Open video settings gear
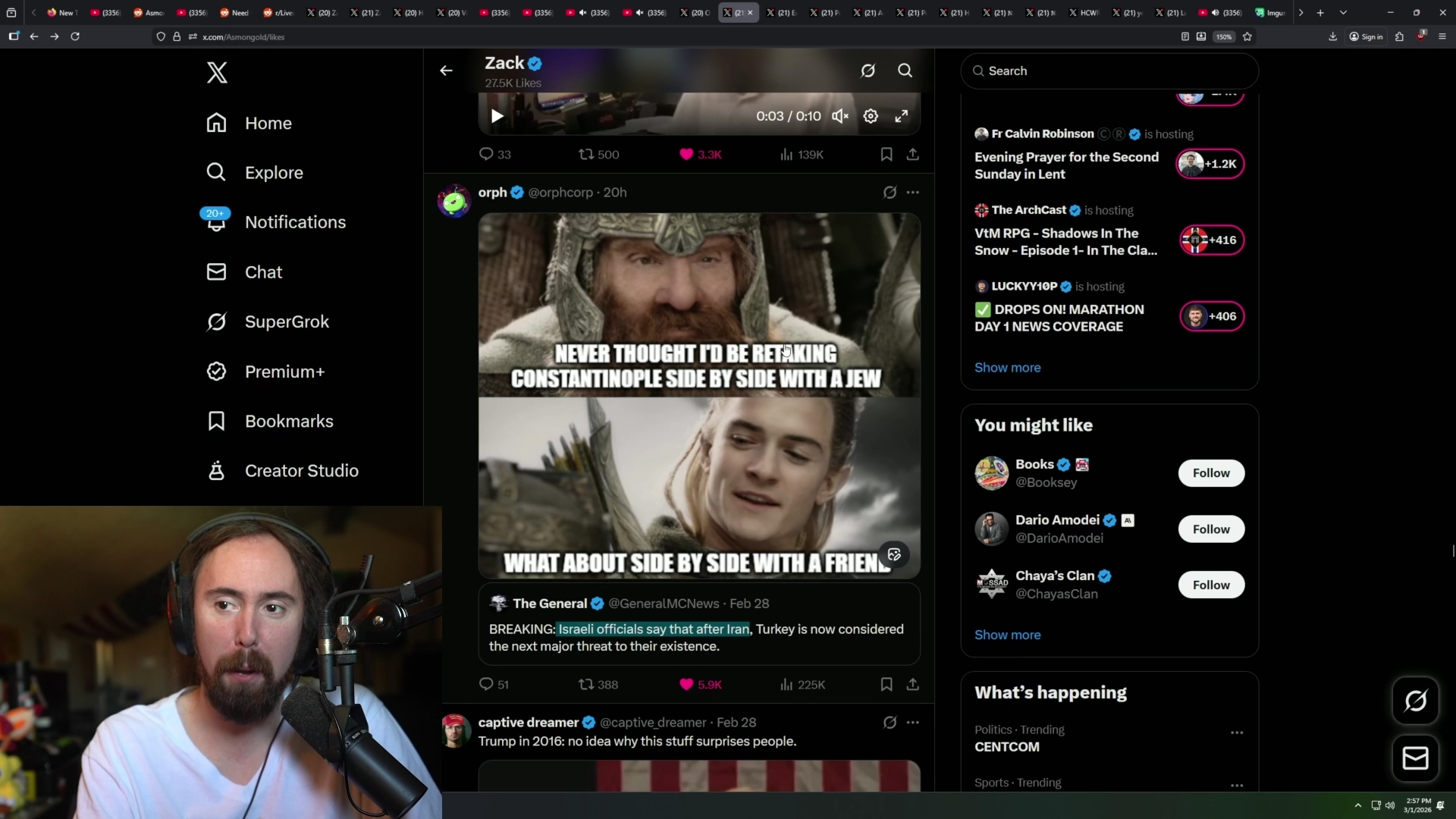The width and height of the screenshot is (1456, 819). tap(871, 116)
